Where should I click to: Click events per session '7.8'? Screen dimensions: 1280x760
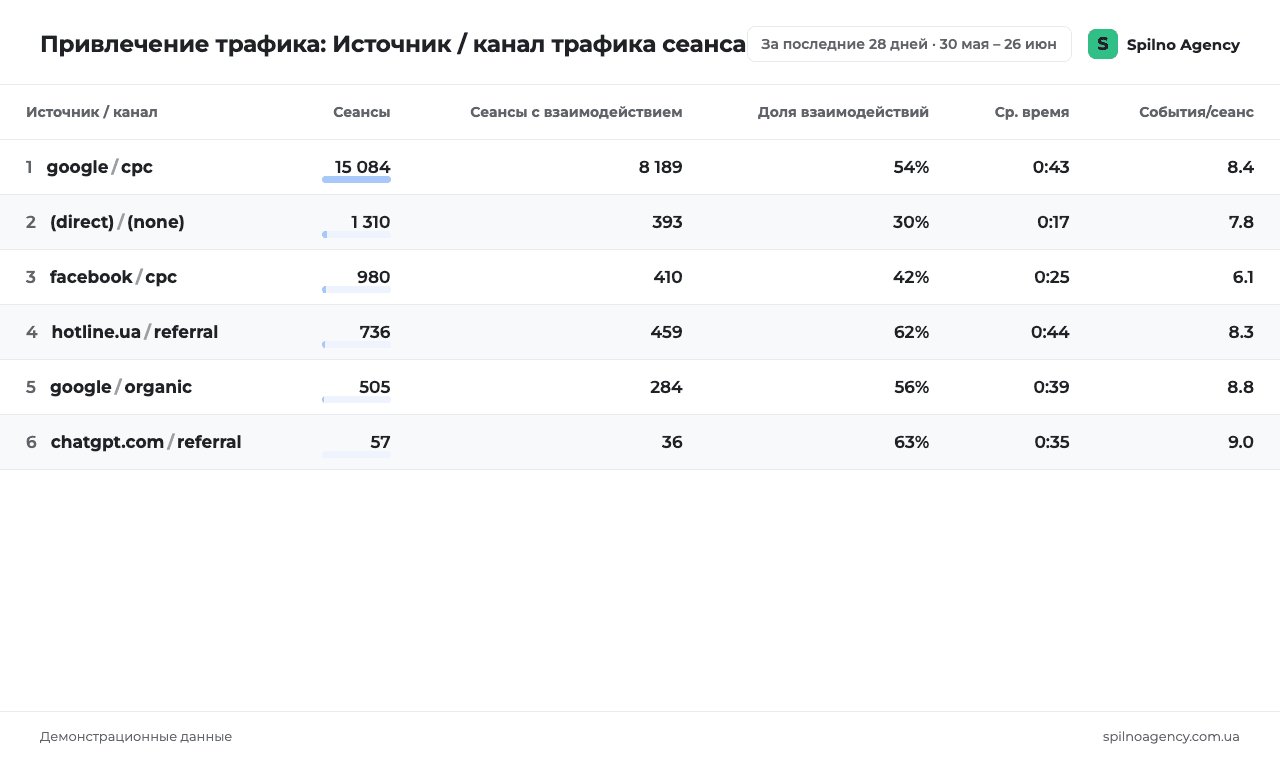tap(1241, 222)
